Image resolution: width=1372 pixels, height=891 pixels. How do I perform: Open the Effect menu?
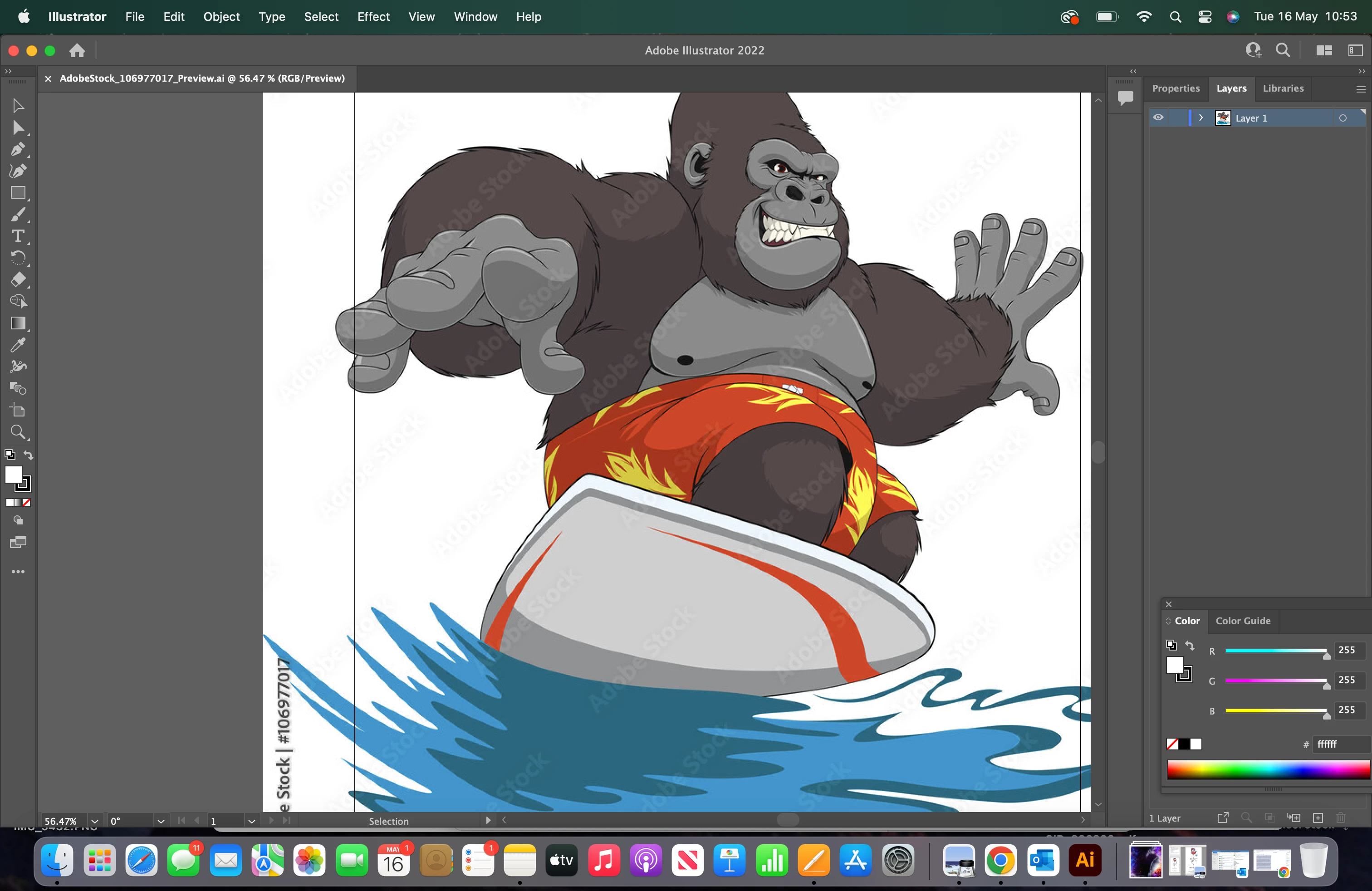coord(373,17)
